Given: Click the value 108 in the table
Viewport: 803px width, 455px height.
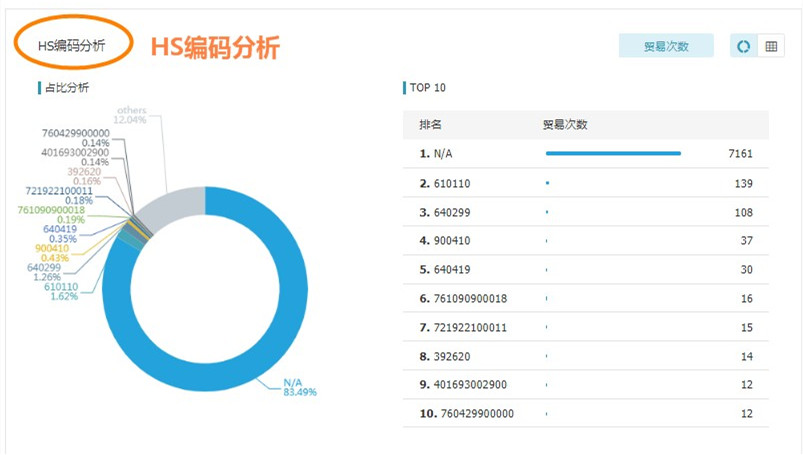Looking at the screenshot, I should coord(744,213).
